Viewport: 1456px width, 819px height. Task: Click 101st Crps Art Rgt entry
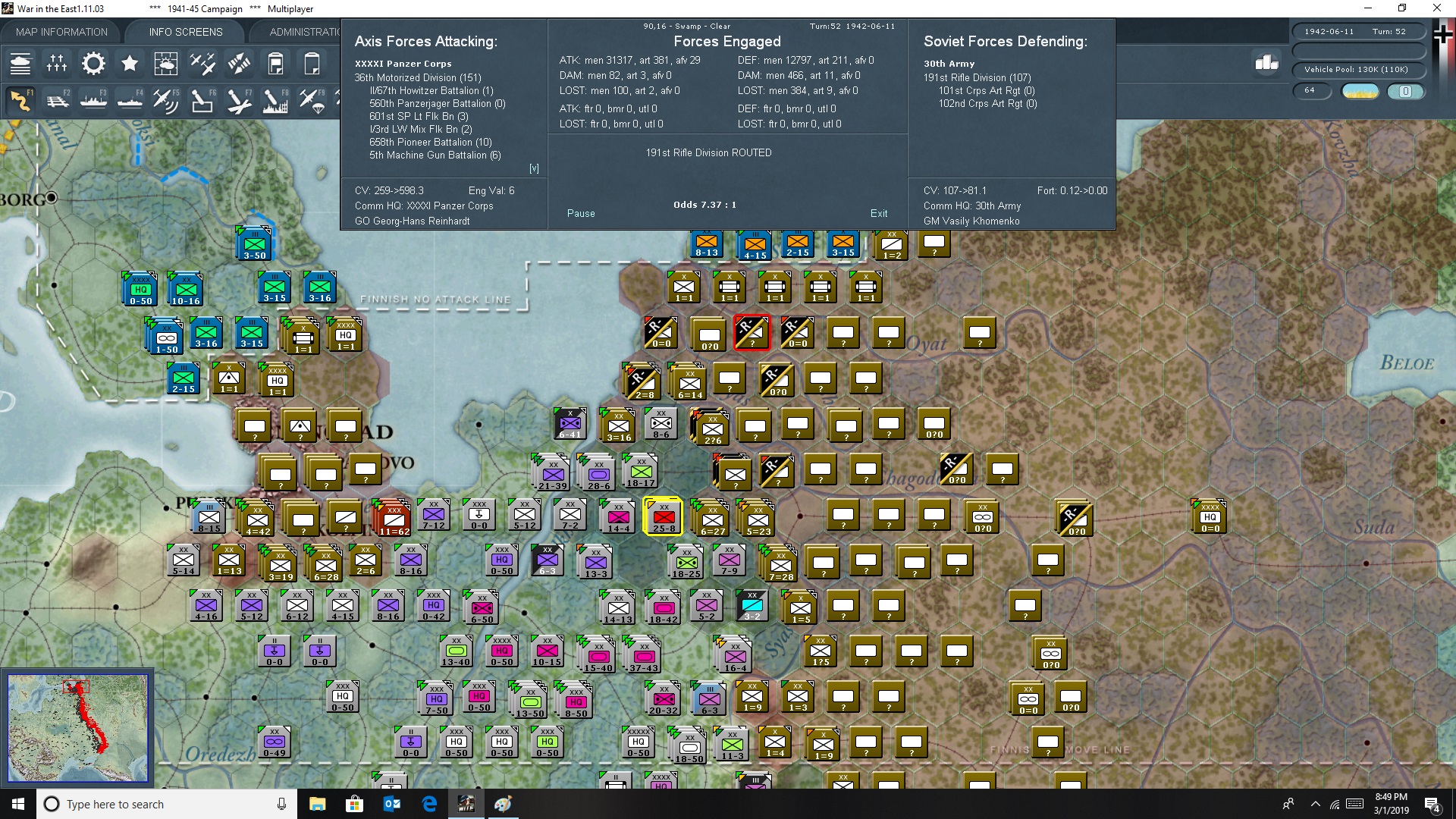(x=987, y=90)
